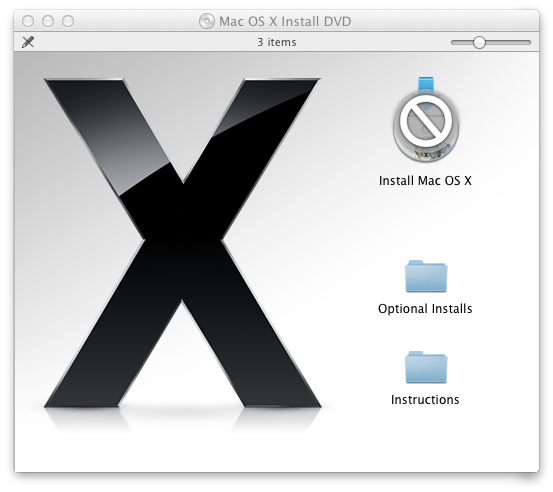The image size is (553, 492).
Task: Open the Instructions folder icon
Action: click(426, 368)
